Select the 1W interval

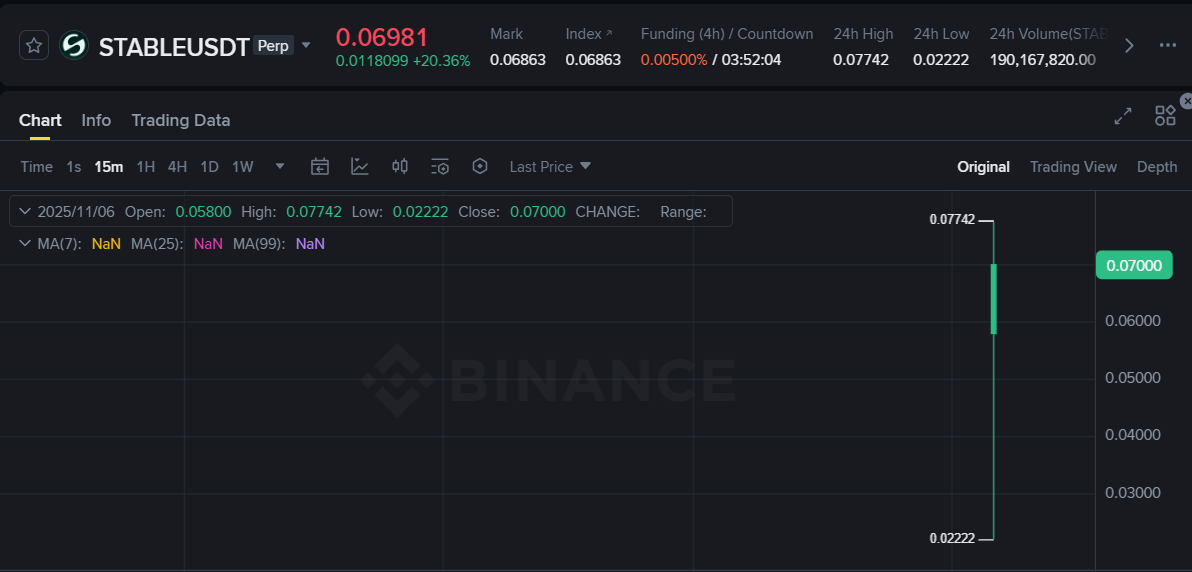pyautogui.click(x=243, y=167)
